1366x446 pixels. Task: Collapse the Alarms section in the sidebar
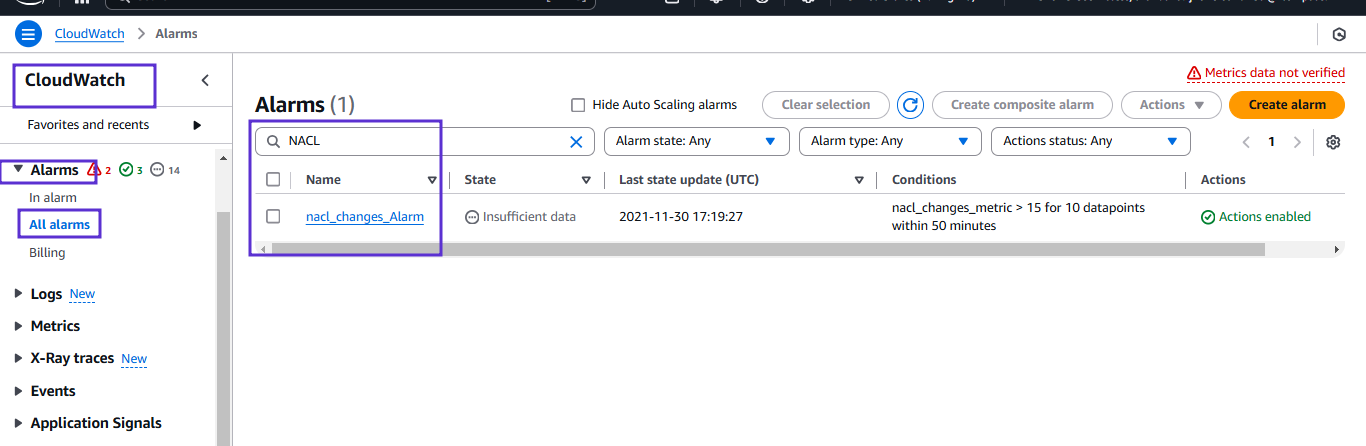click(x=18, y=170)
